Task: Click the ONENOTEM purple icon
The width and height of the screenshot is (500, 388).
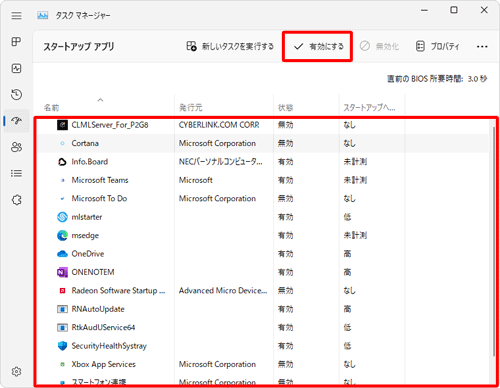Action: point(62,272)
